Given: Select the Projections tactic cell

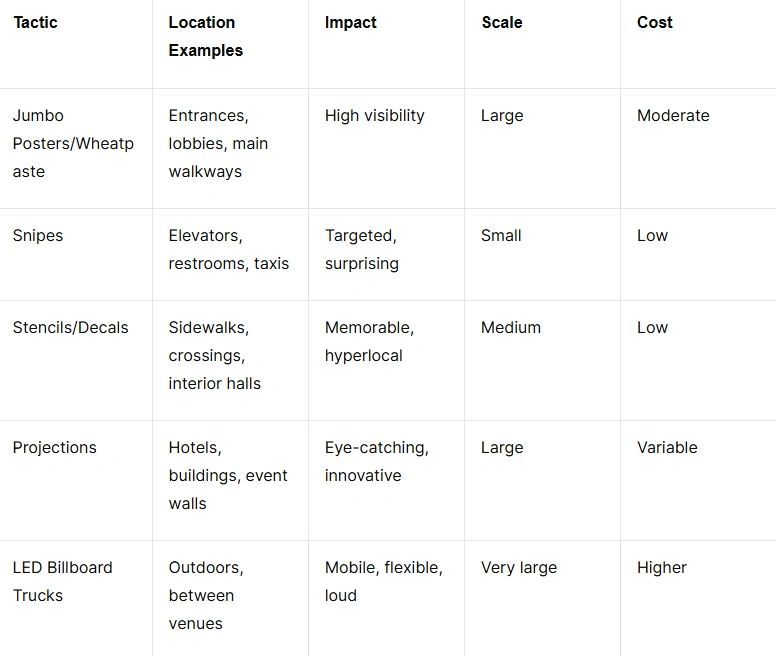Looking at the screenshot, I should 55,447.
